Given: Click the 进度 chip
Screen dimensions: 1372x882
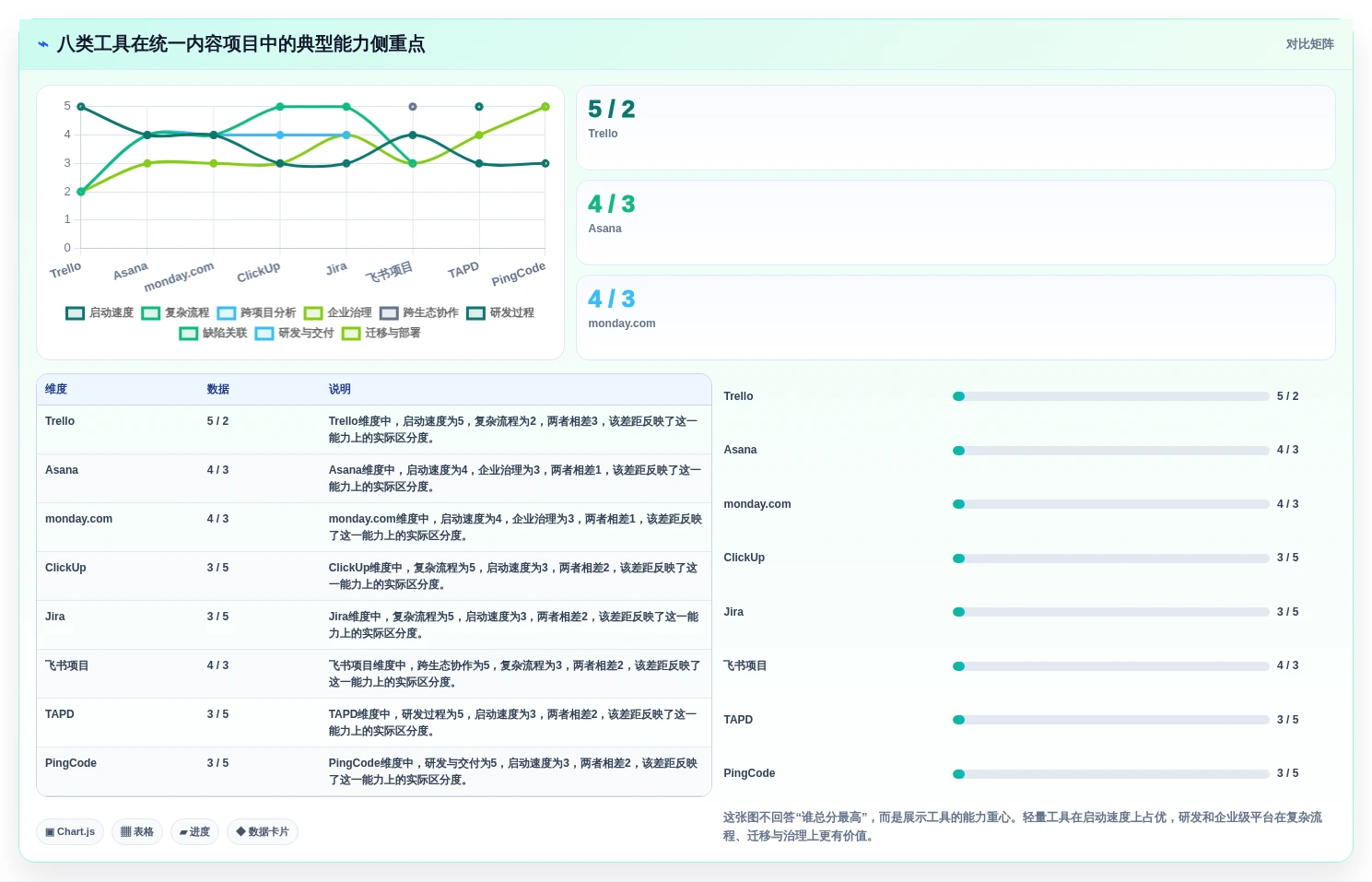Looking at the screenshot, I should coord(194,831).
